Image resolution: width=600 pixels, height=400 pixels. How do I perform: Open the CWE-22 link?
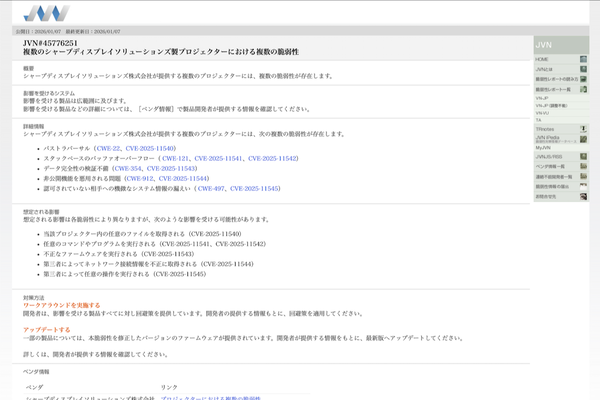[x=108, y=148]
